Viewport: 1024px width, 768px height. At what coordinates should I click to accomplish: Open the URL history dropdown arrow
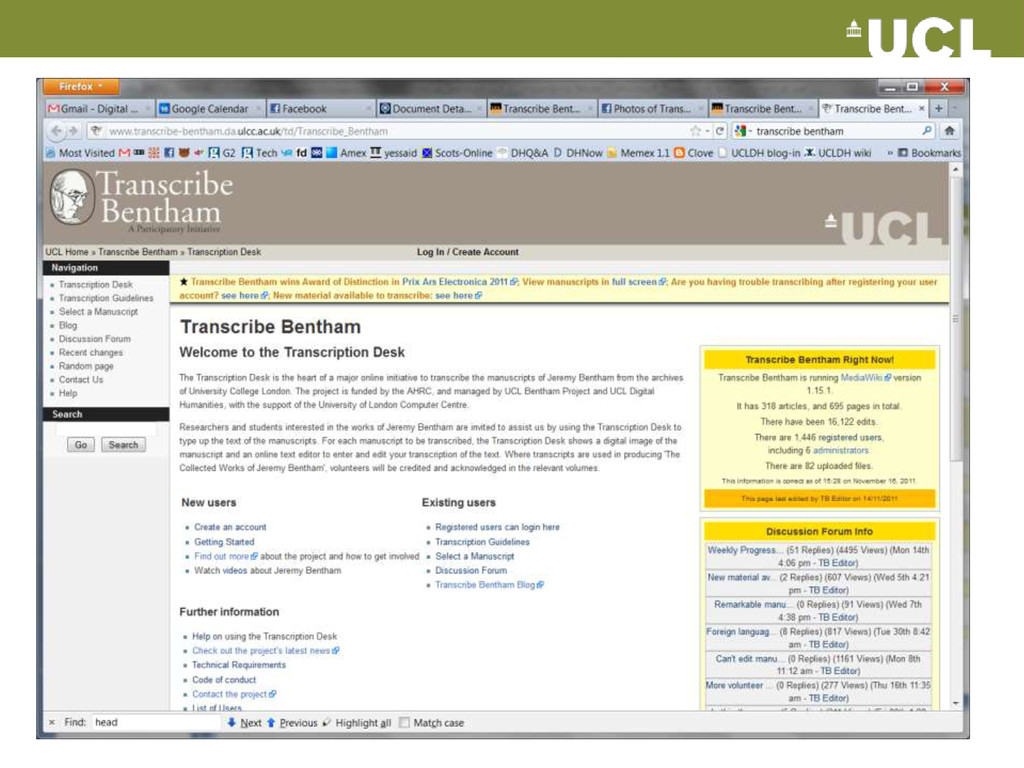[x=707, y=131]
